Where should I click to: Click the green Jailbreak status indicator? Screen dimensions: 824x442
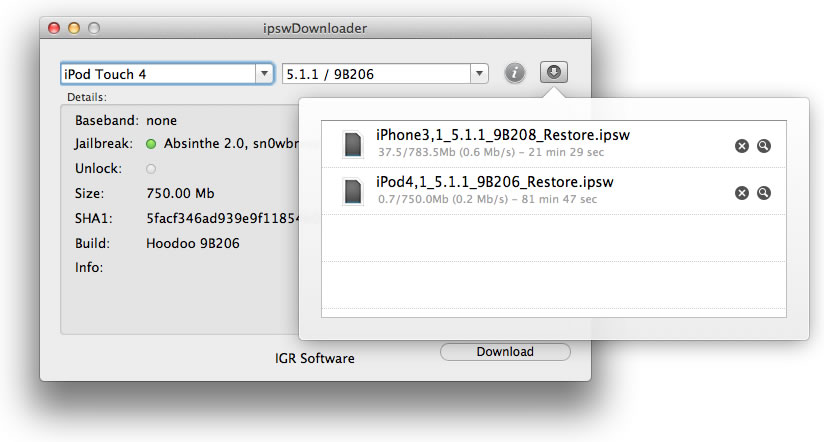pyautogui.click(x=151, y=144)
